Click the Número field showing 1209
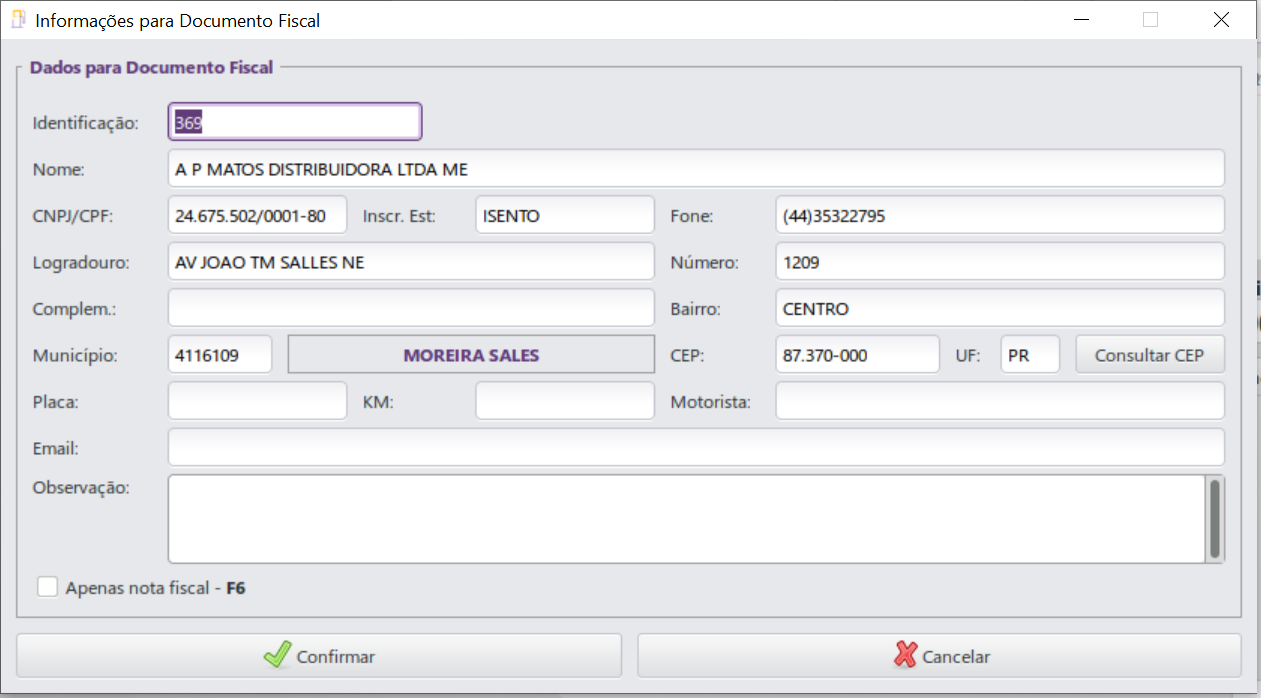Screen dimensions: 1261x698 point(1000,262)
